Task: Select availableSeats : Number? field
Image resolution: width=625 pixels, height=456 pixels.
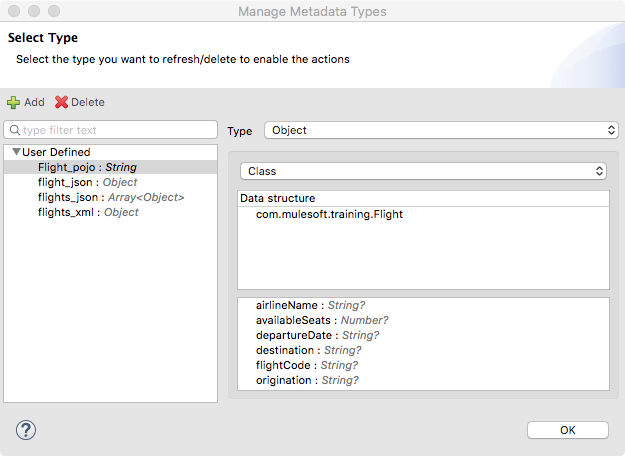Action: 423,320
